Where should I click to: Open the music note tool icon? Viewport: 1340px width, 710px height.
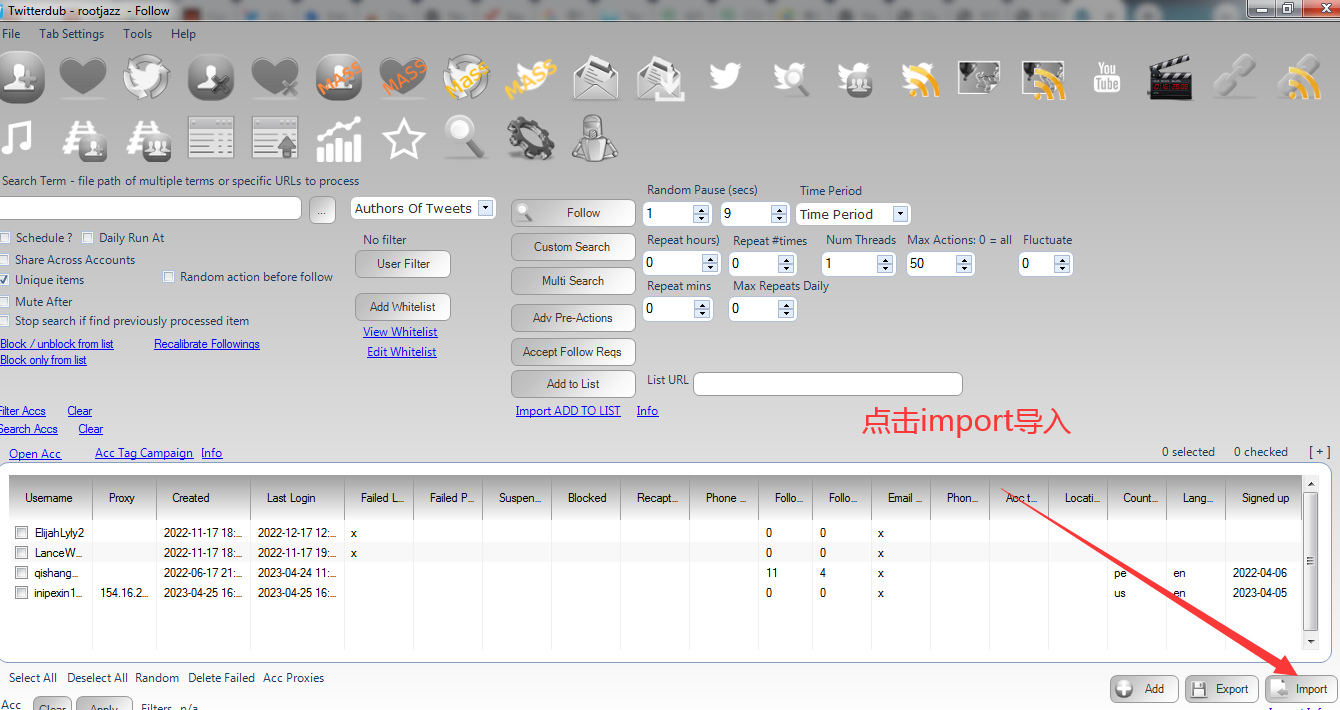(x=17, y=138)
